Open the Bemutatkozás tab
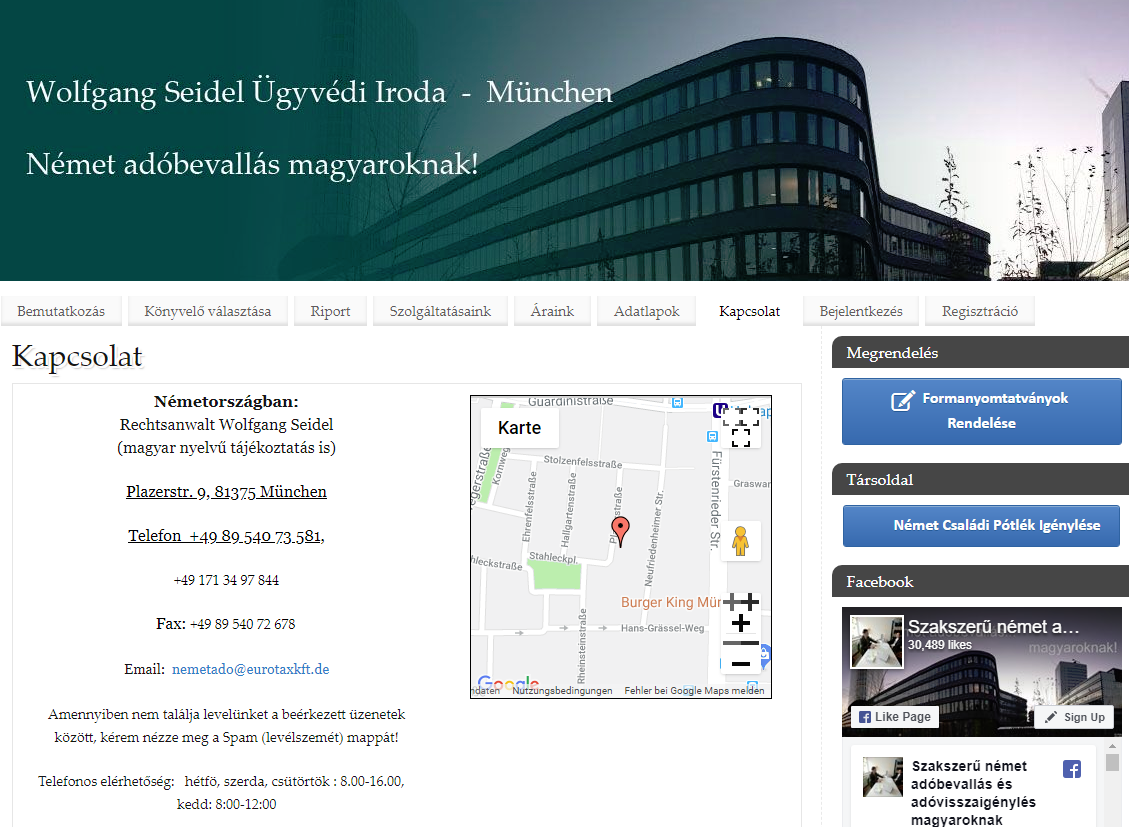The height and width of the screenshot is (827, 1129). point(61,311)
